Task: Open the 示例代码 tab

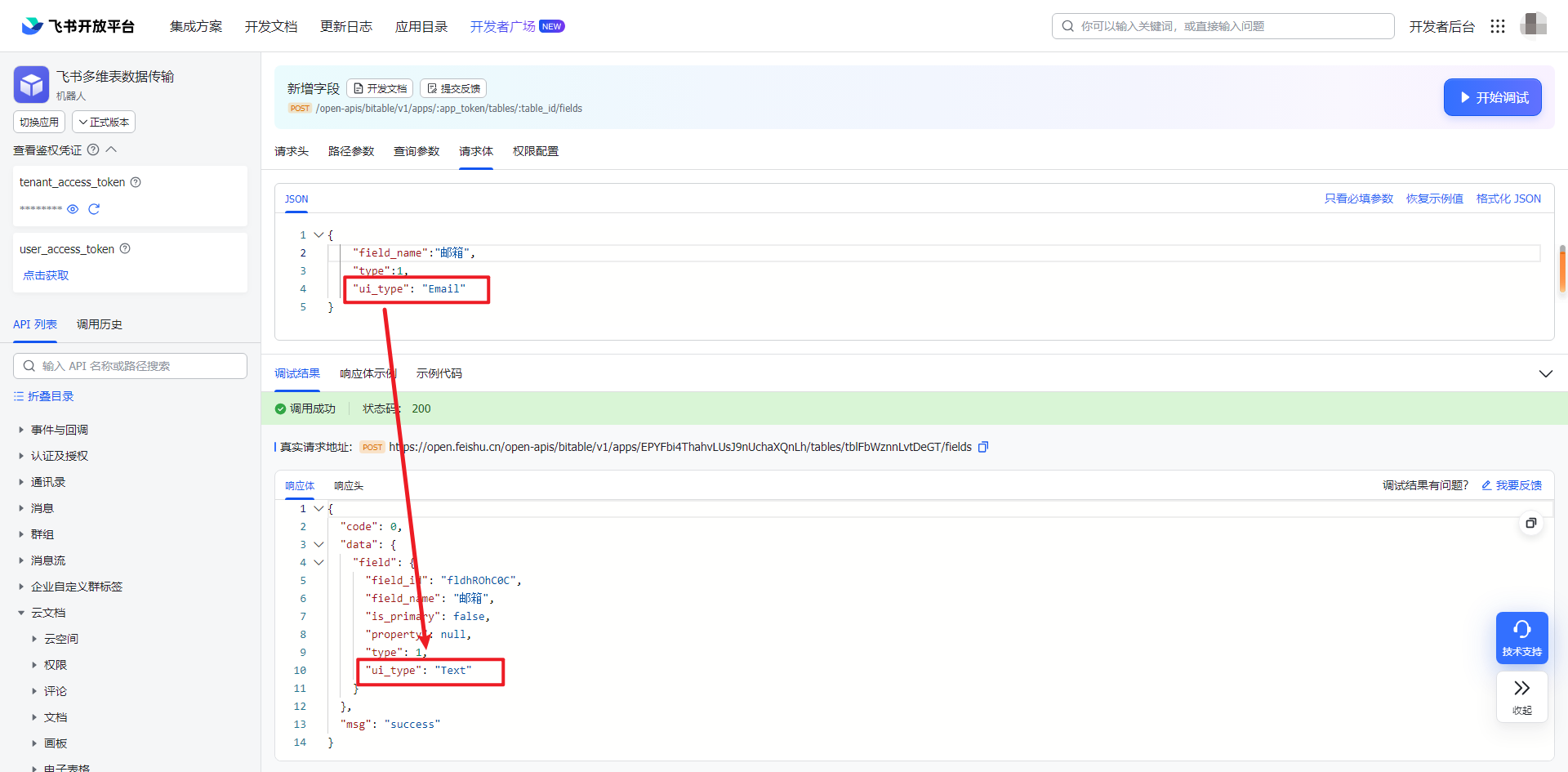Action: point(439,373)
